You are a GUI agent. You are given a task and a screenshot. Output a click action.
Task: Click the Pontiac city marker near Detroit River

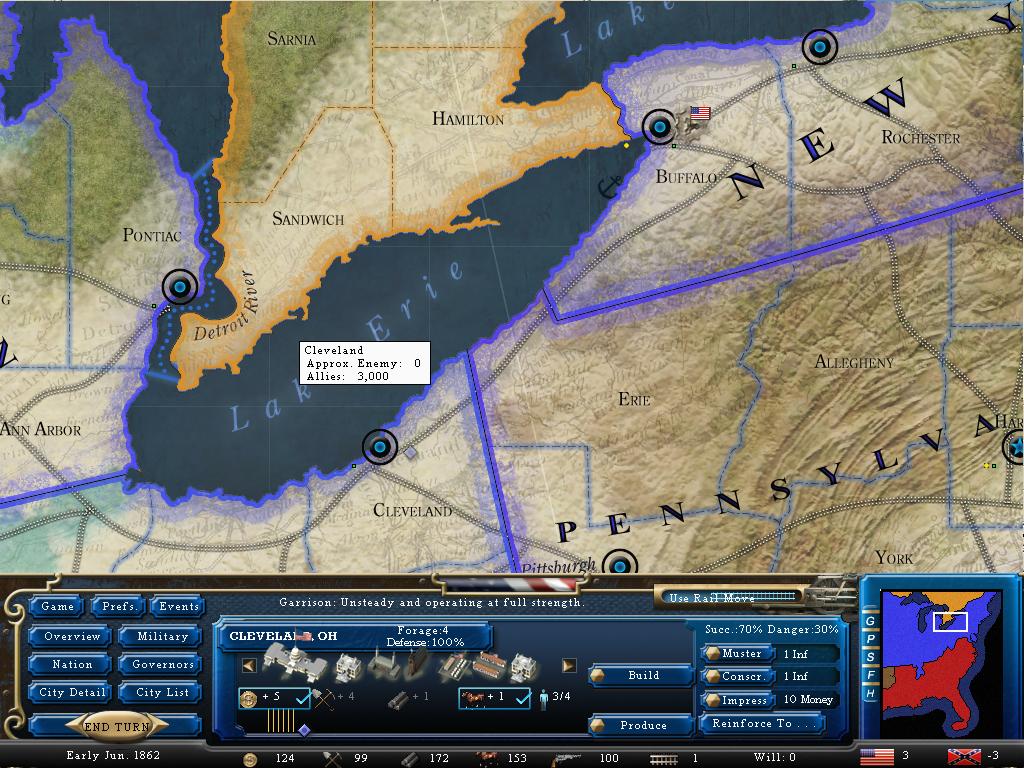click(180, 287)
